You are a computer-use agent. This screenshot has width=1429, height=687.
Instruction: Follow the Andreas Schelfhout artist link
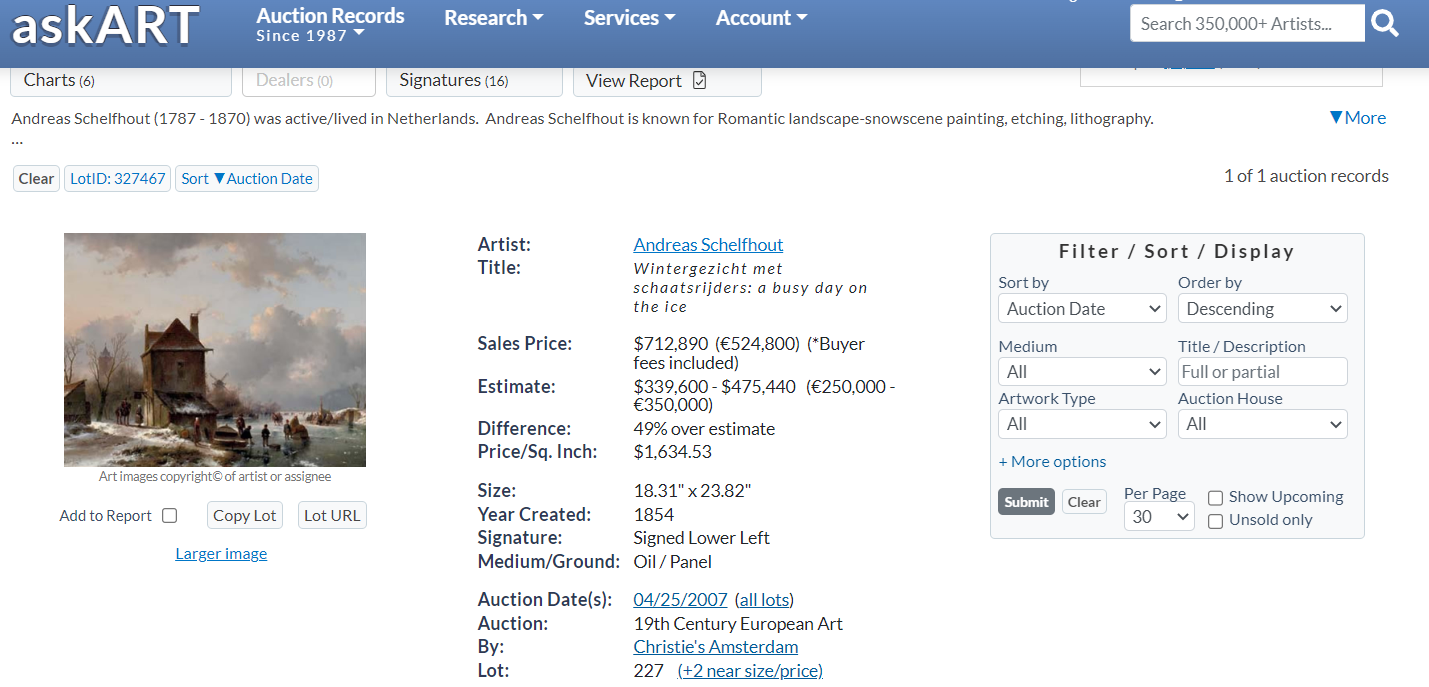pyautogui.click(x=708, y=245)
